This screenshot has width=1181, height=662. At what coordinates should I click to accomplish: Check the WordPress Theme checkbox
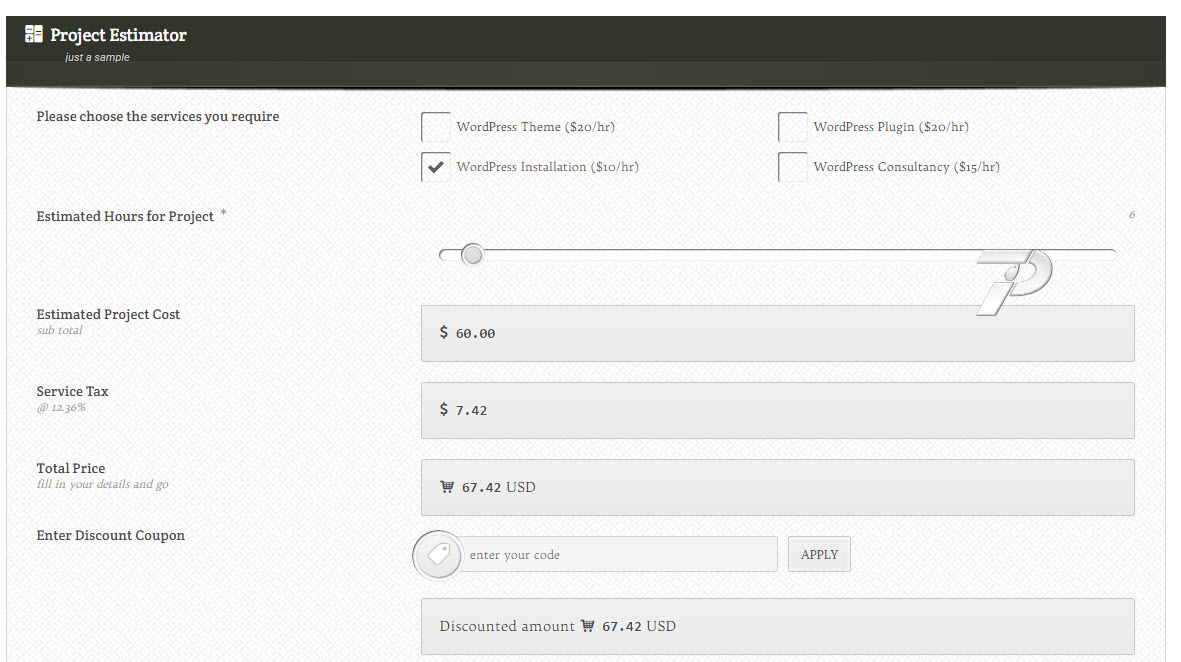pyautogui.click(x=435, y=127)
